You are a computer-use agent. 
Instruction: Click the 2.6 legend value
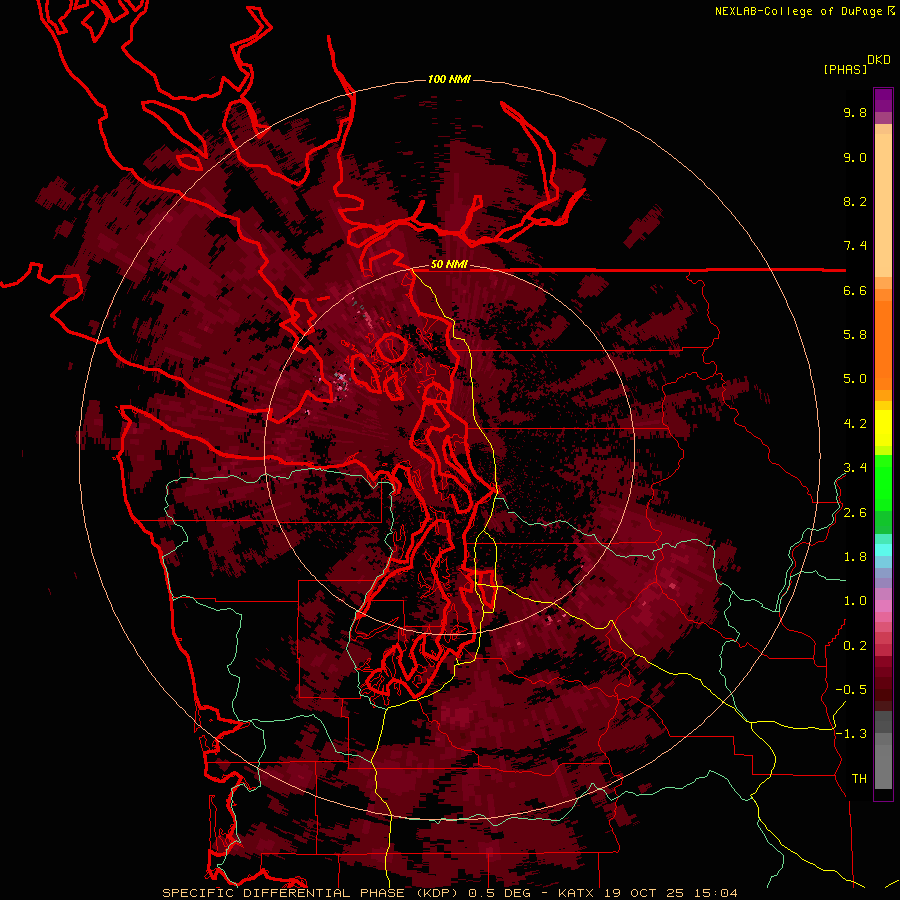[x=855, y=513]
